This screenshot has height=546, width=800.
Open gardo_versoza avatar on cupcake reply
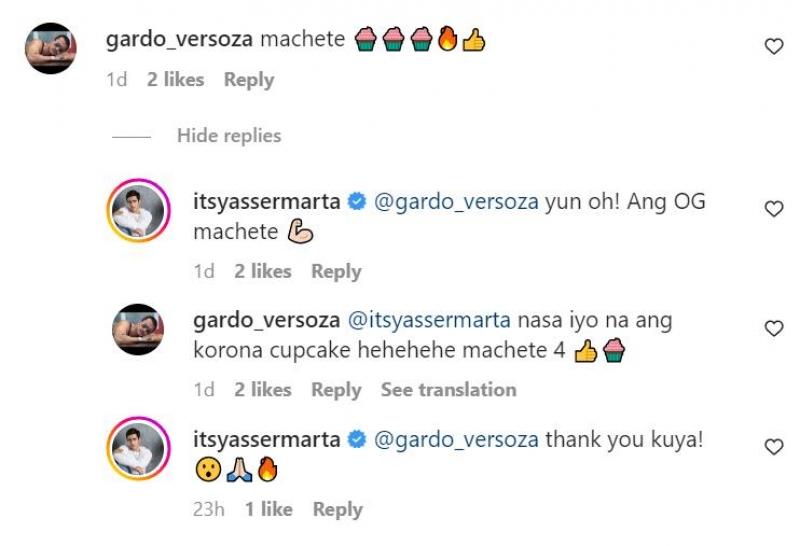(x=138, y=330)
